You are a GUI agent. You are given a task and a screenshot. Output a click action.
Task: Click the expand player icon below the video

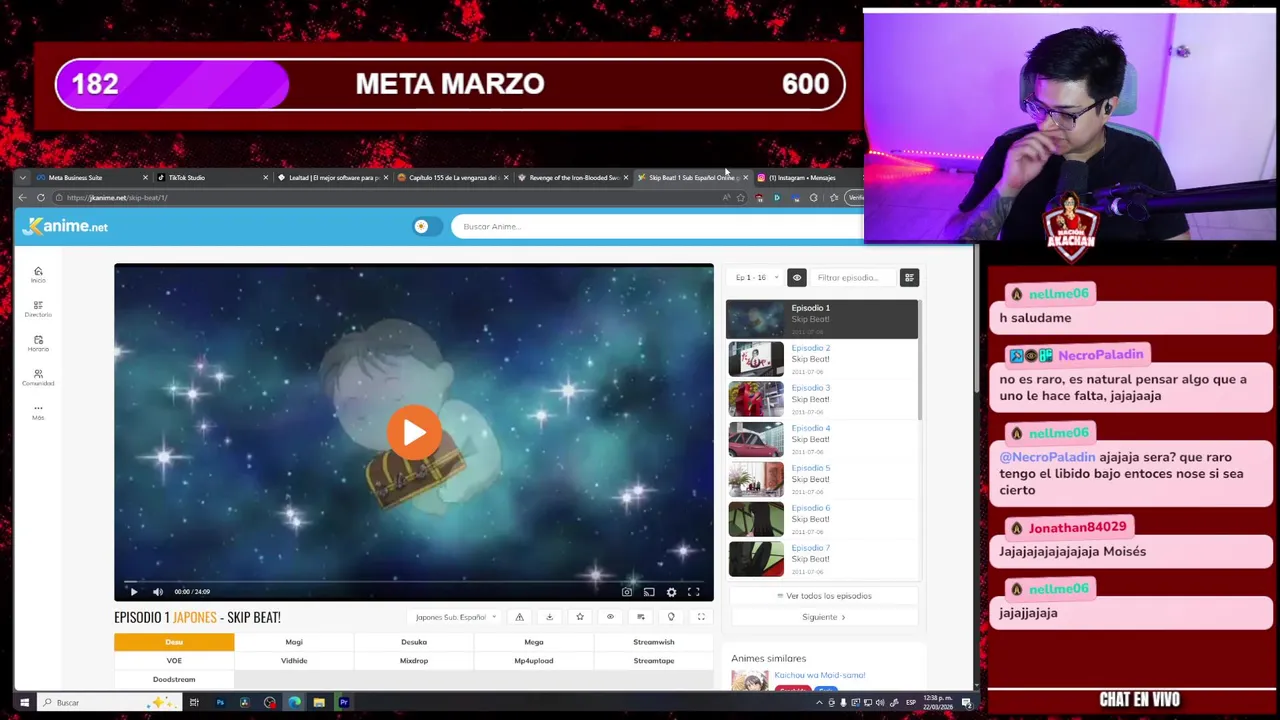point(701,617)
